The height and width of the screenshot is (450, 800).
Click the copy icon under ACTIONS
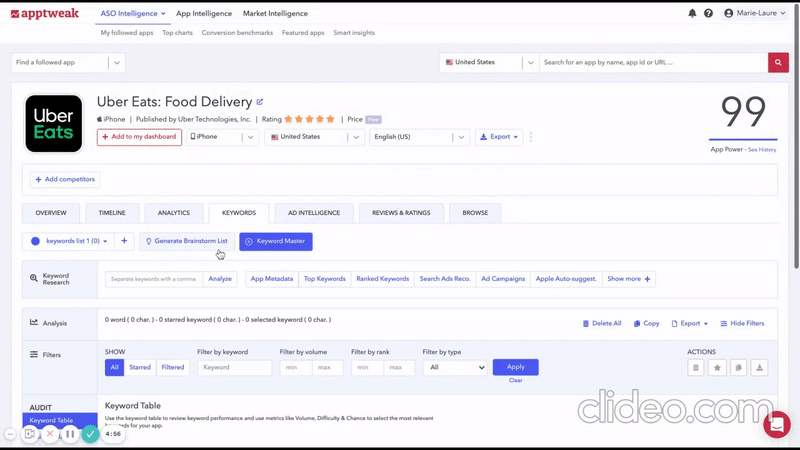coord(738,367)
